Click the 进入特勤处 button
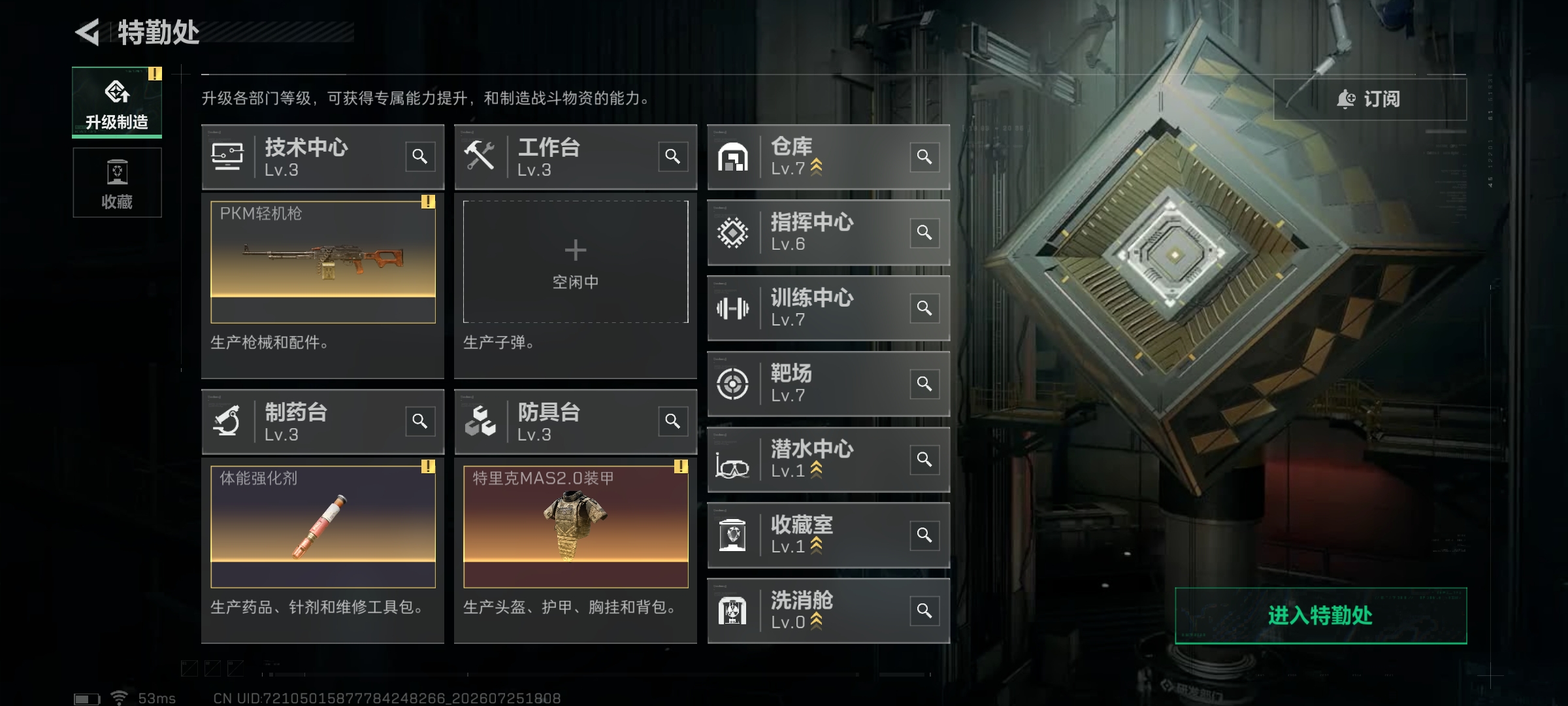 click(1321, 616)
